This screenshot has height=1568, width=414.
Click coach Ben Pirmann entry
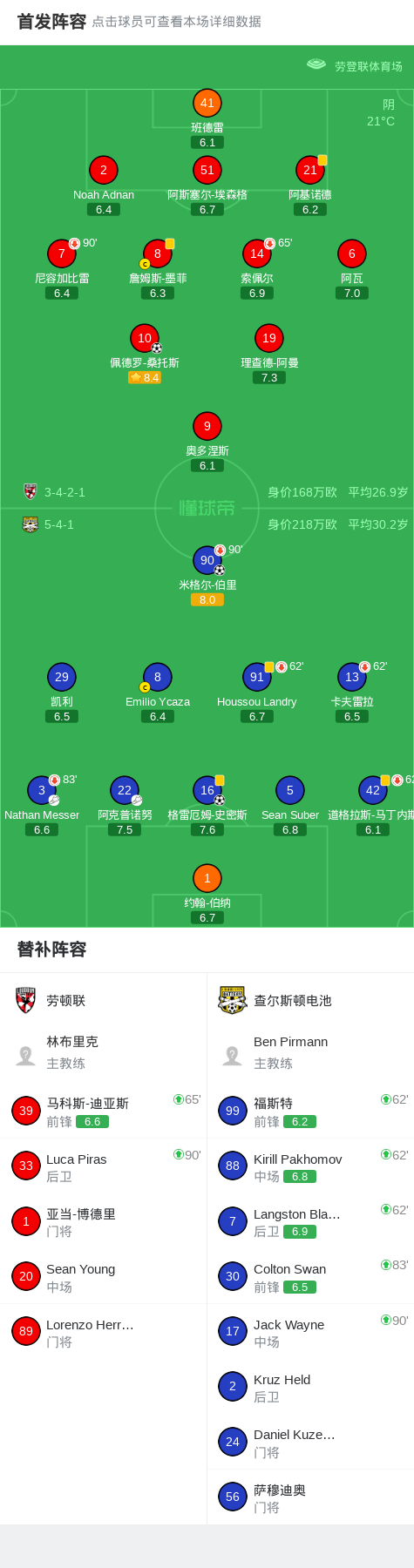[310, 1052]
